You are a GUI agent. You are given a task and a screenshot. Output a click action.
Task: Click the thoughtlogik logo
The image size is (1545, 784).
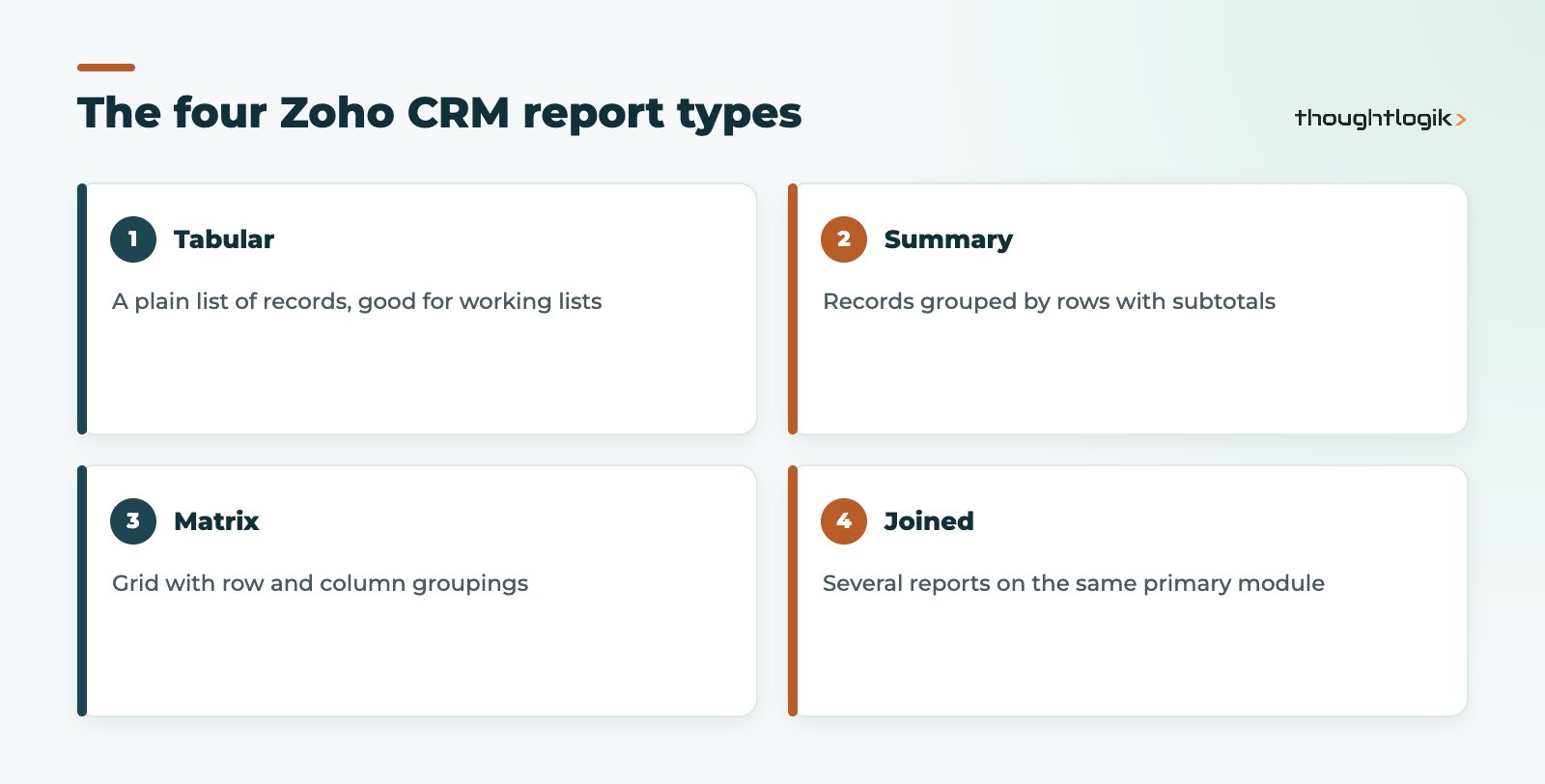tap(1381, 118)
